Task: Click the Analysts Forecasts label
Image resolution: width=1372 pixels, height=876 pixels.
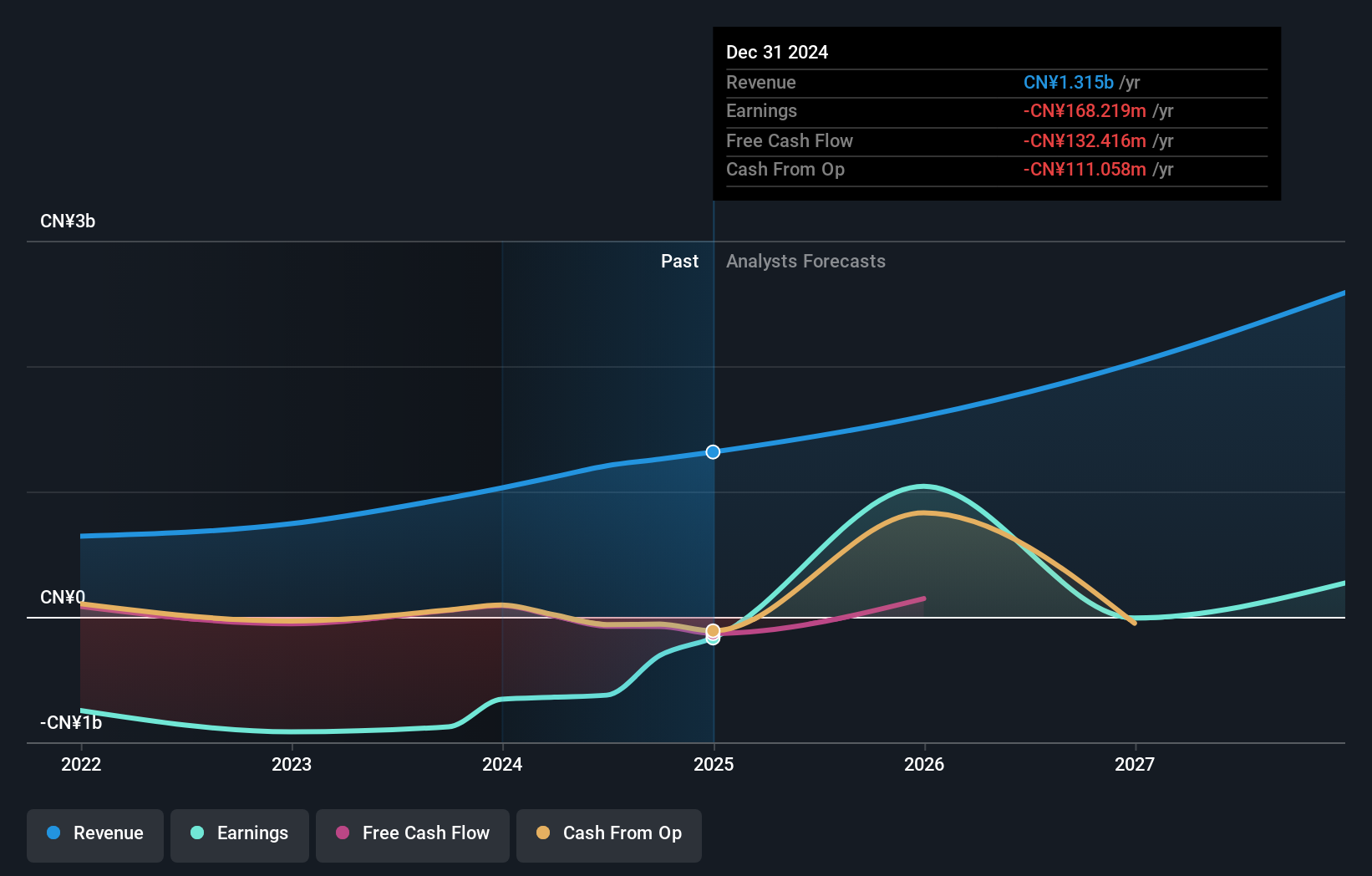Action: click(x=805, y=262)
